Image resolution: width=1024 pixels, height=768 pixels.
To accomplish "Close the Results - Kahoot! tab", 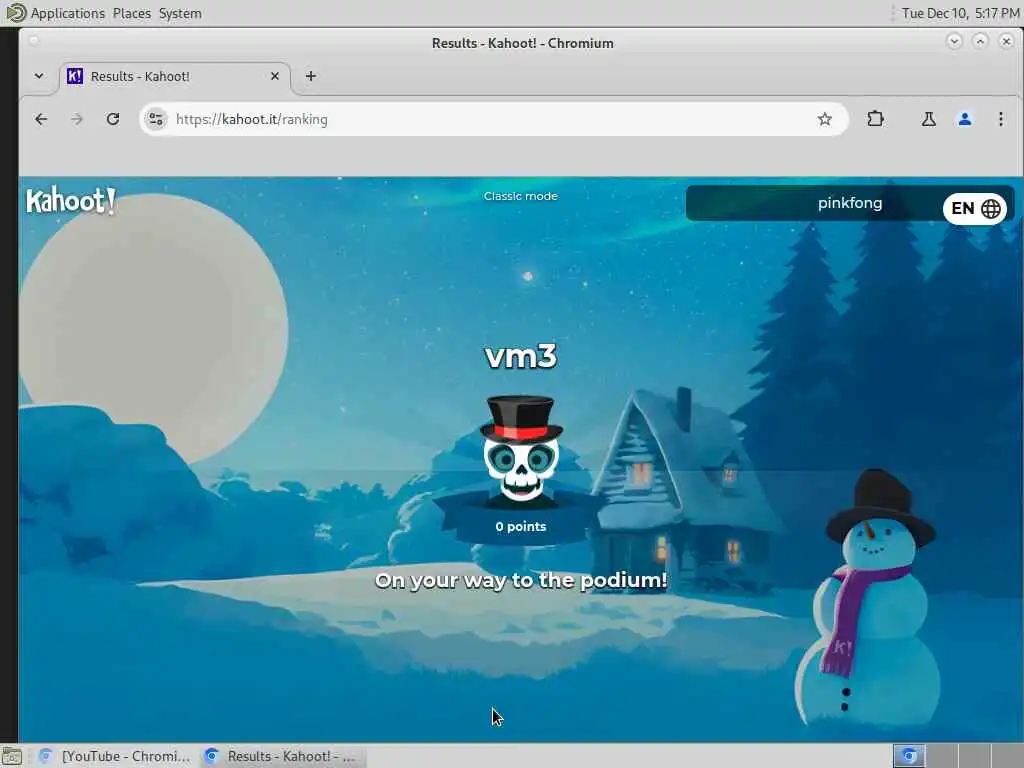I will 275,76.
